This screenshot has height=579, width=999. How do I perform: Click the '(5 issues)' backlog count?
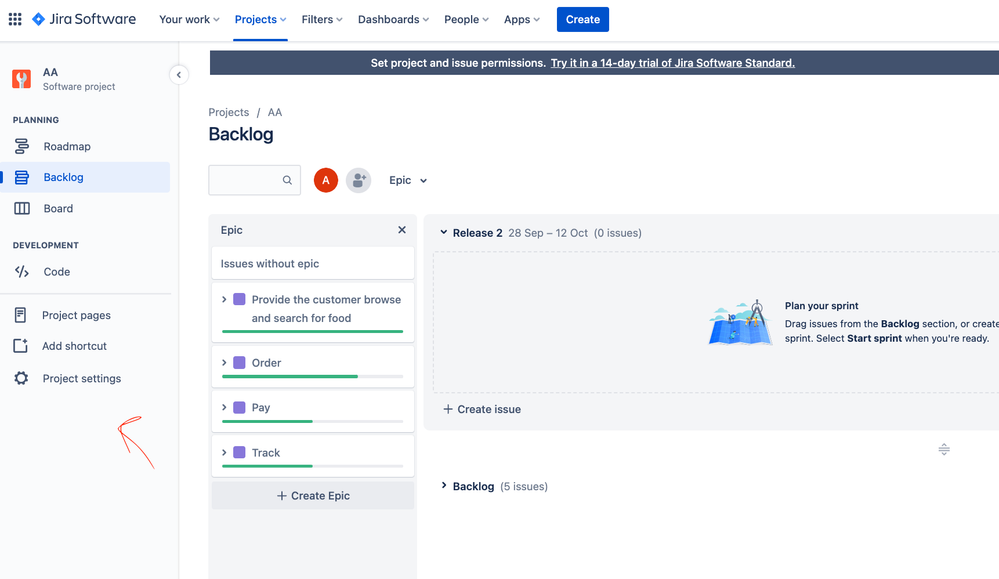(524, 486)
